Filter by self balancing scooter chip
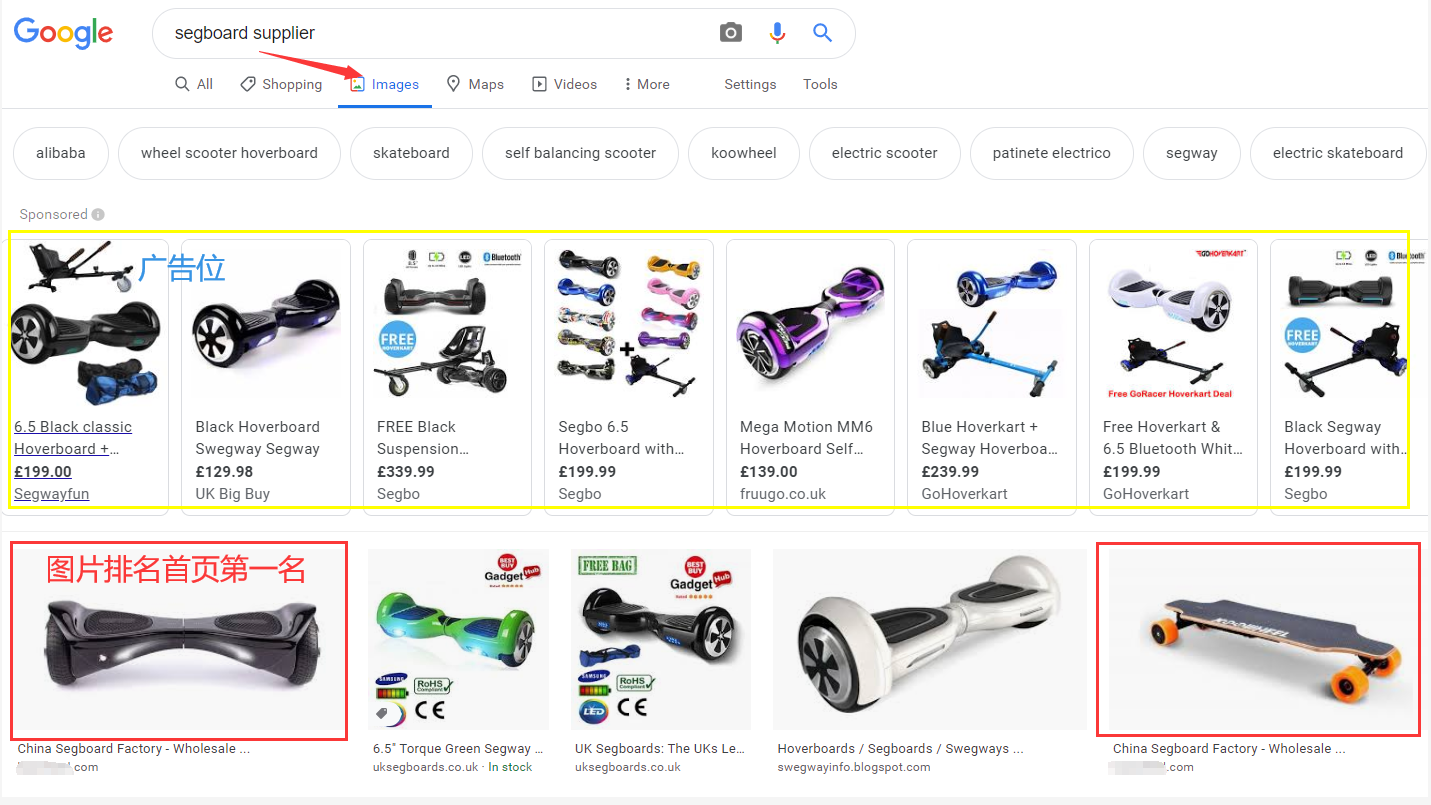The width and height of the screenshot is (1431, 805). coord(580,153)
